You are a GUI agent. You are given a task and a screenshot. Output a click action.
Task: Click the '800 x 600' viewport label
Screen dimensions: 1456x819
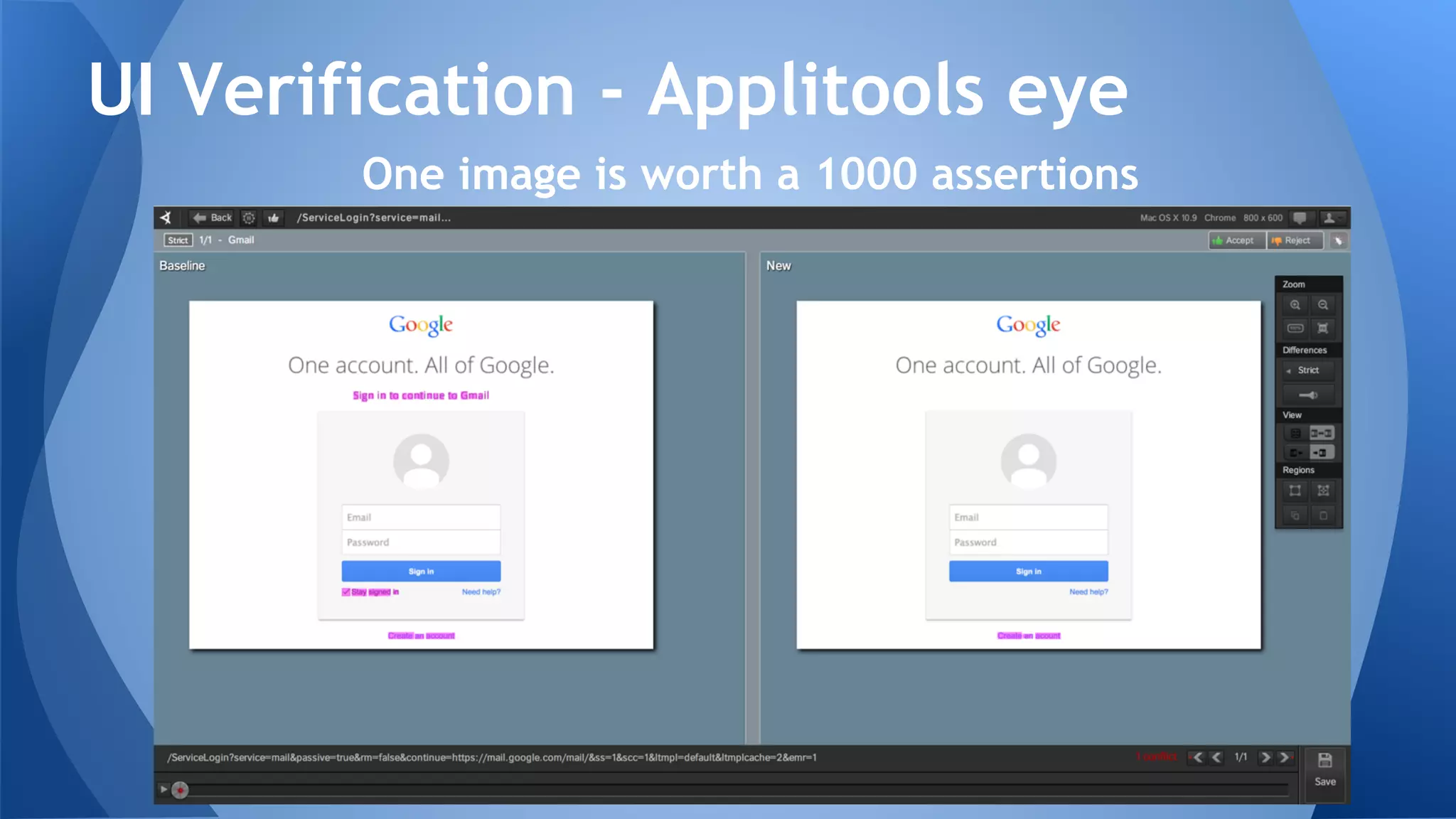click(x=1263, y=218)
